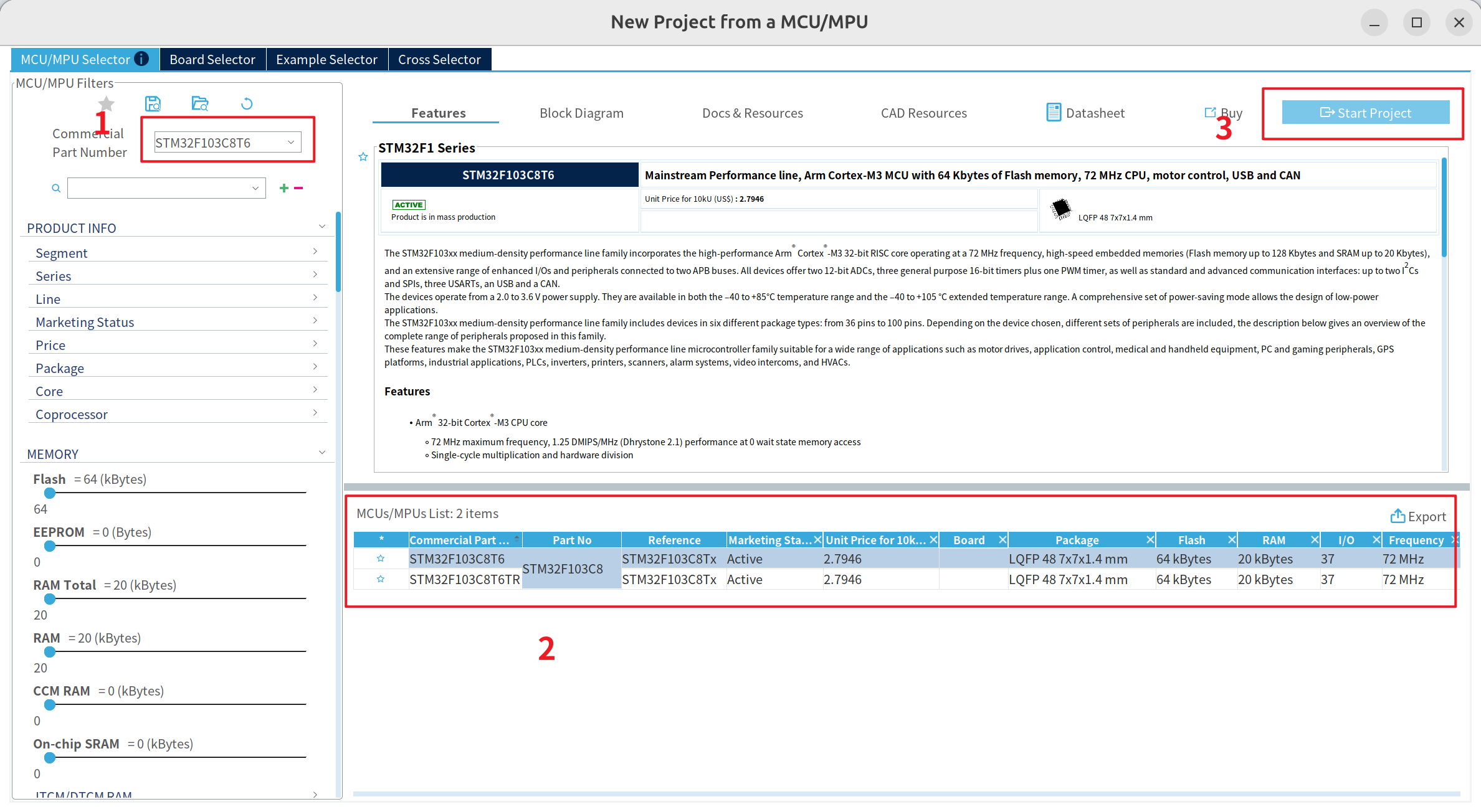Viewport: 1481px width, 812px height.
Task: Click the Flash memory slider handle
Action: [x=50, y=493]
